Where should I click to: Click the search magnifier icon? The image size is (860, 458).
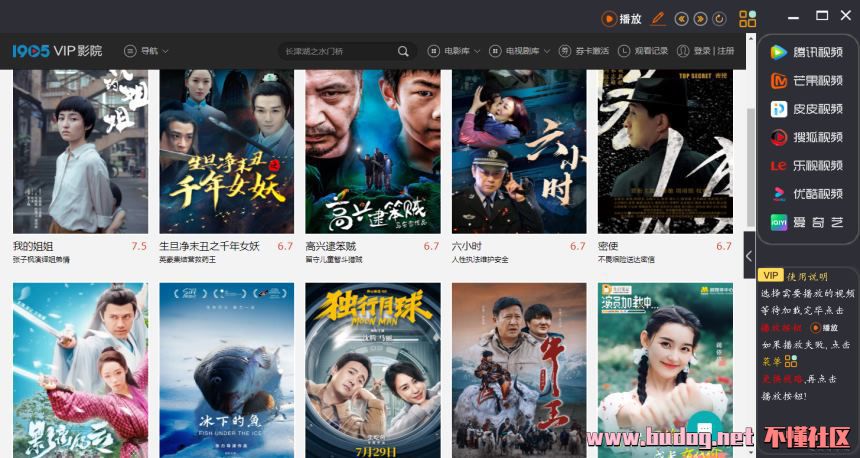(403, 51)
